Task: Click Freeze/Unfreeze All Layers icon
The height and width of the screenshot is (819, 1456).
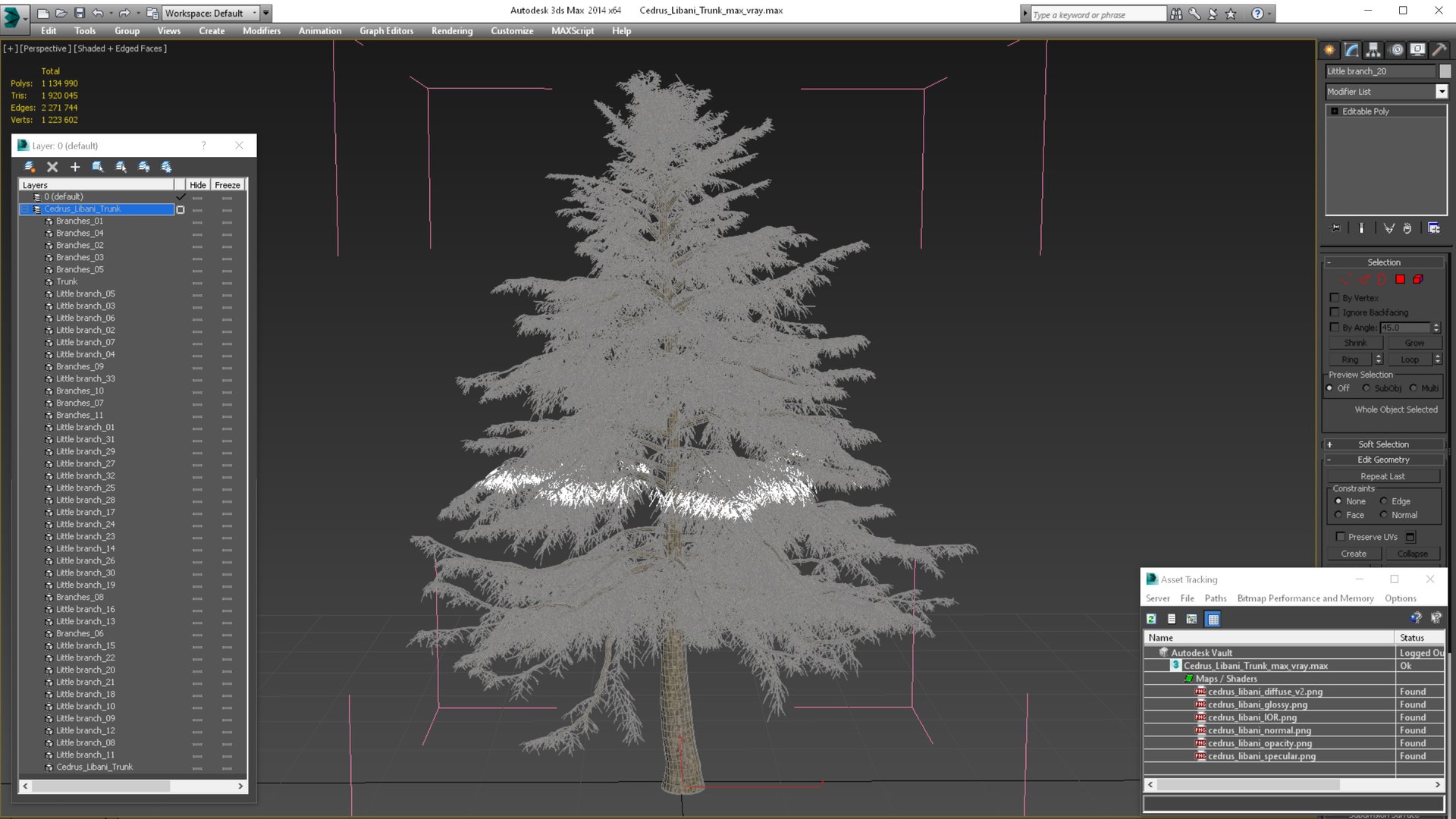Action: (x=166, y=167)
